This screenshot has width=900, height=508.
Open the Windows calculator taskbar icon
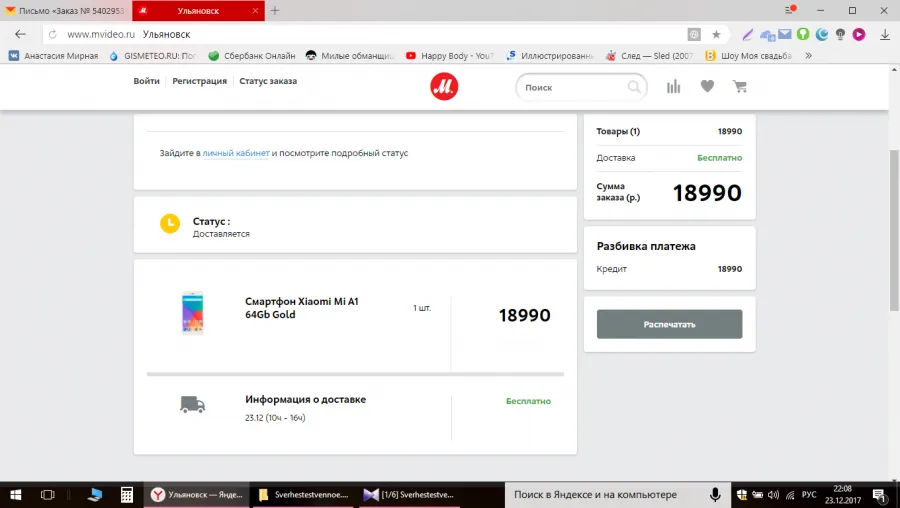[x=127, y=495]
